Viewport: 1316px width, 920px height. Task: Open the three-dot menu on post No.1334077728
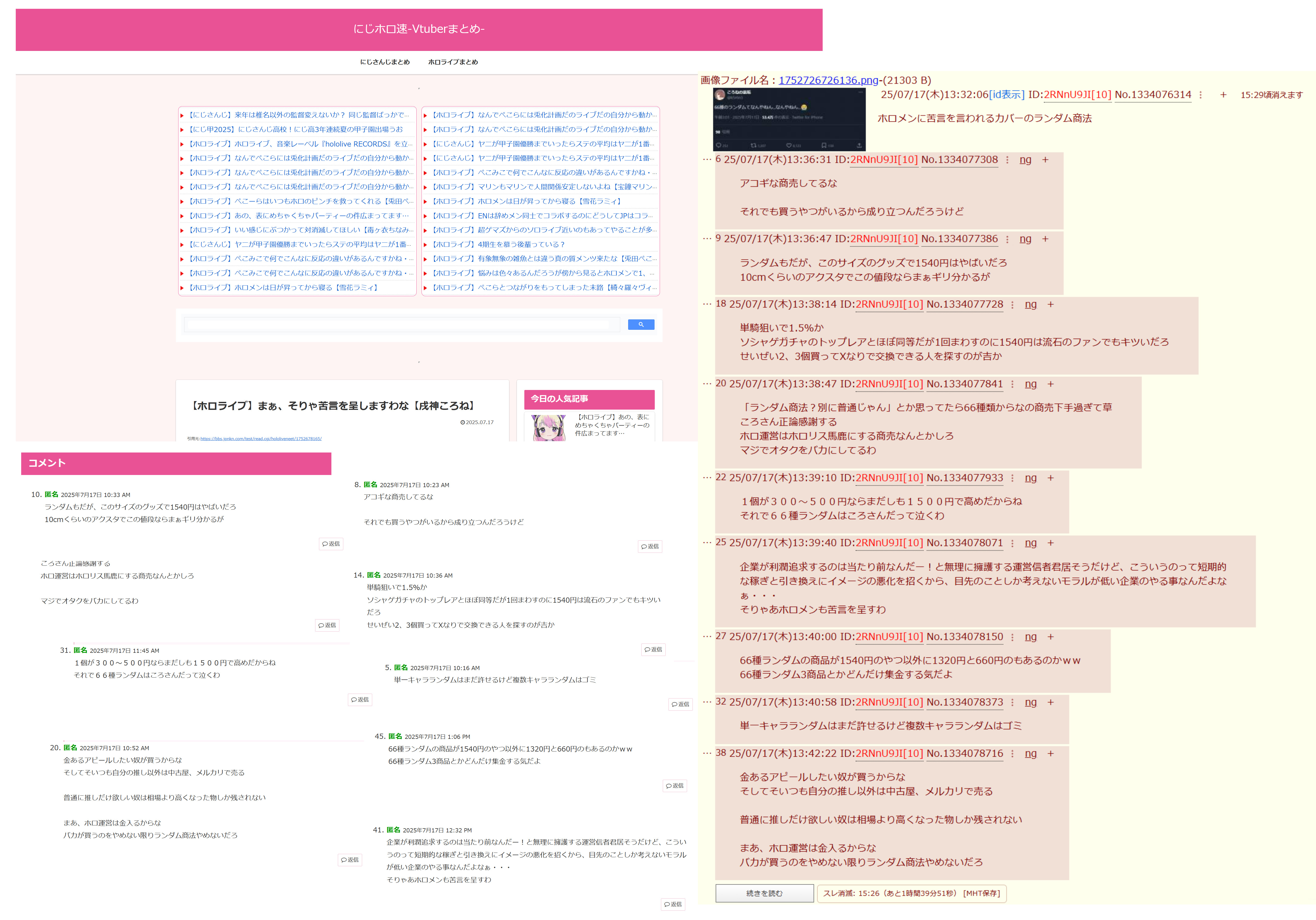(x=1012, y=305)
